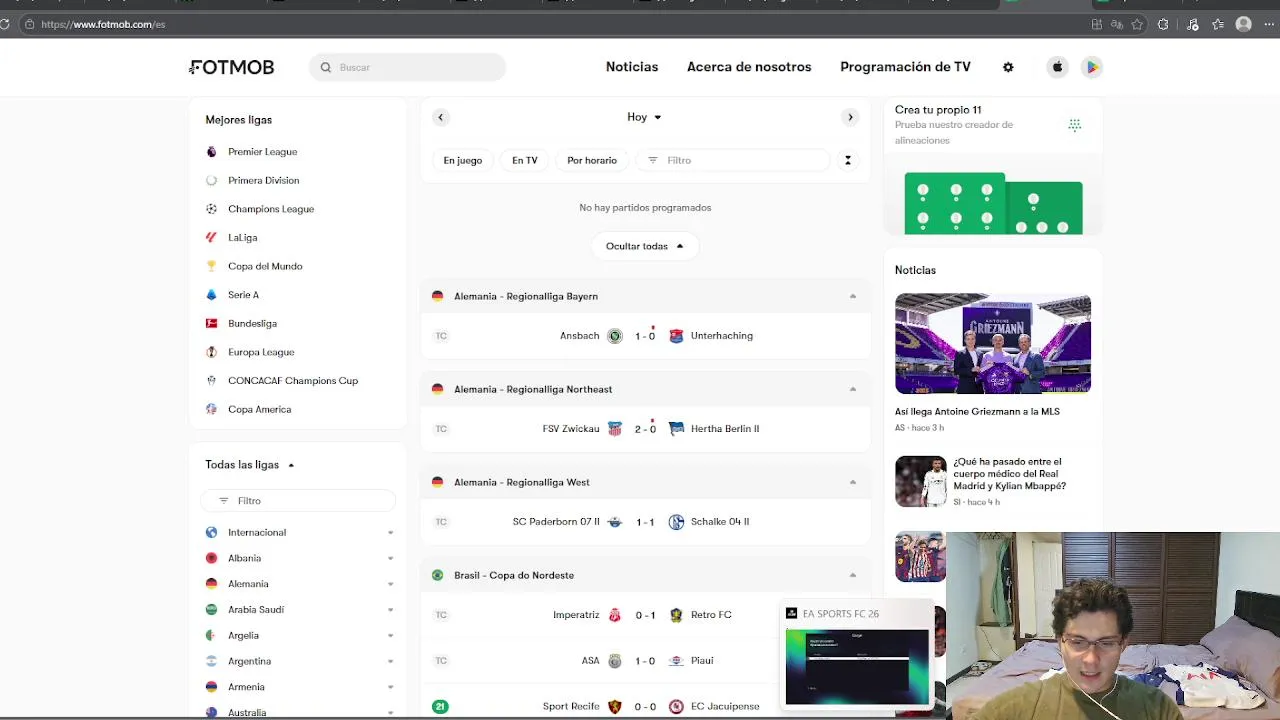Click the FSV Zwickau team crest
Viewport: 1280px width, 720px height.
coord(615,429)
